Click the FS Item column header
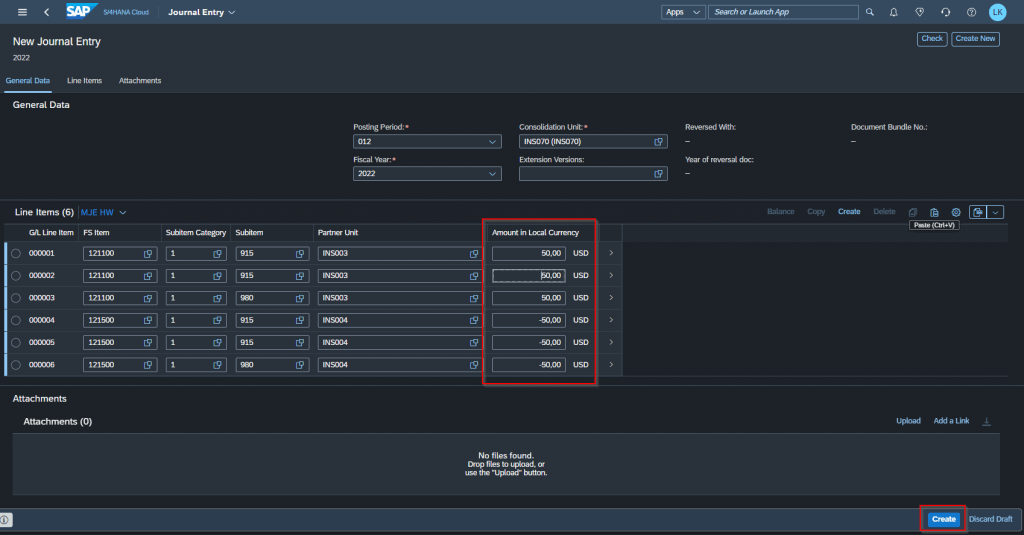 click(97, 233)
